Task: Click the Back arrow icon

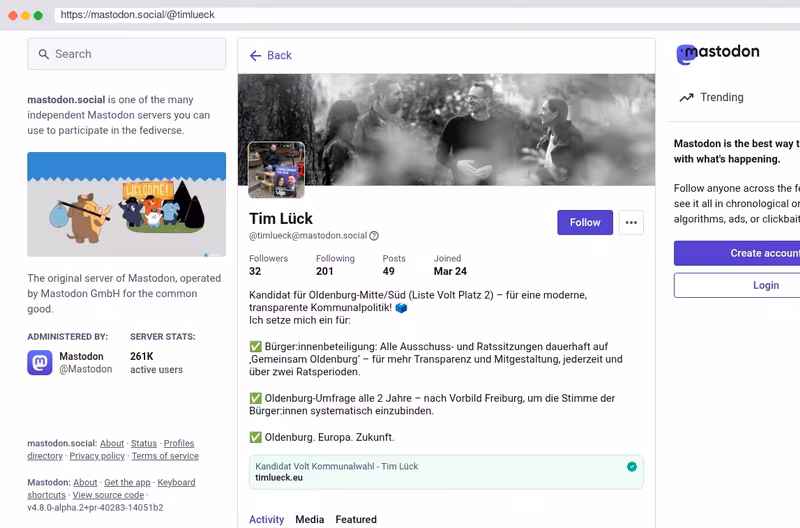Action: click(x=255, y=56)
